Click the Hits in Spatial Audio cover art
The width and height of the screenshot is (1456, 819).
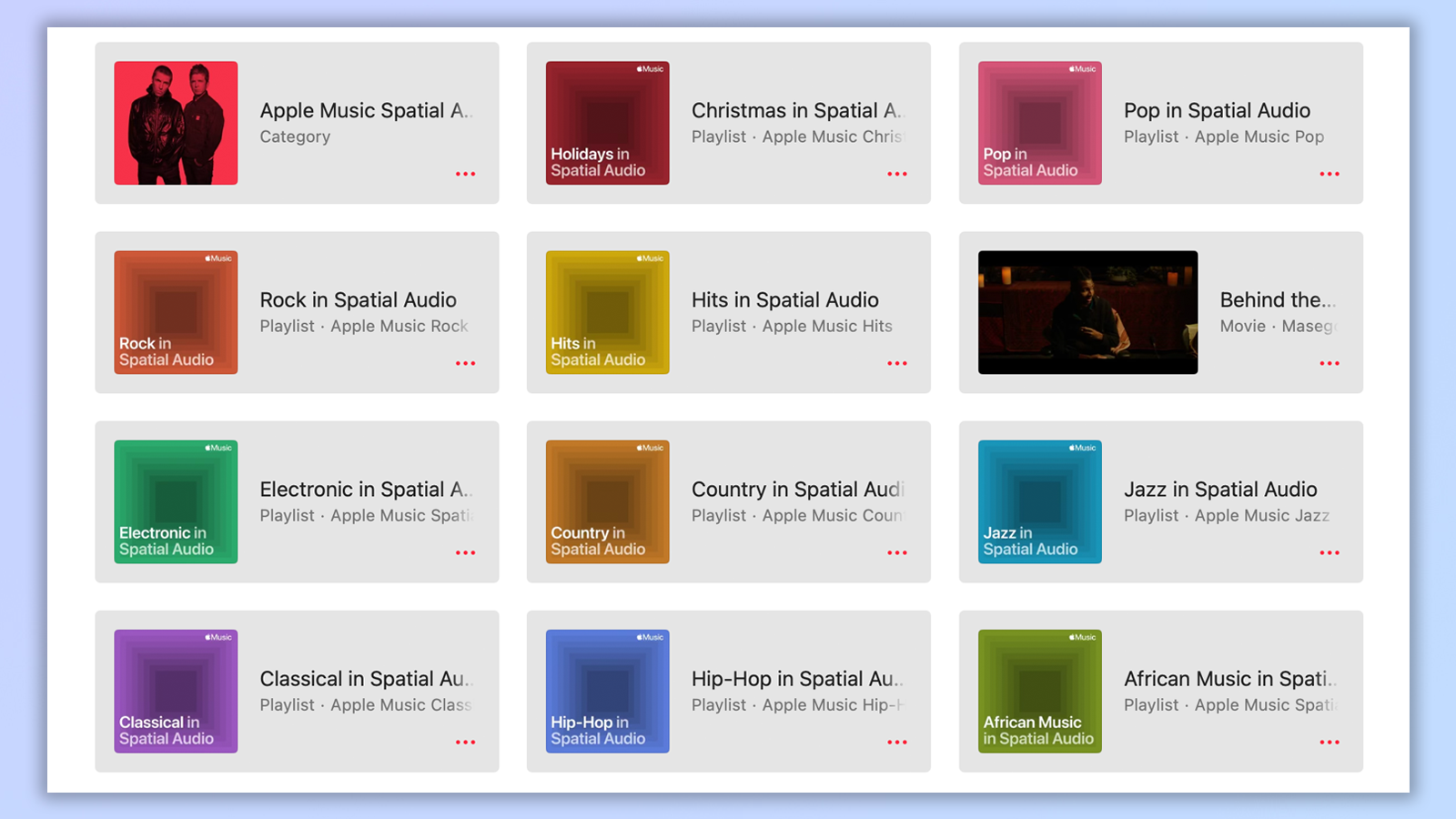607,312
